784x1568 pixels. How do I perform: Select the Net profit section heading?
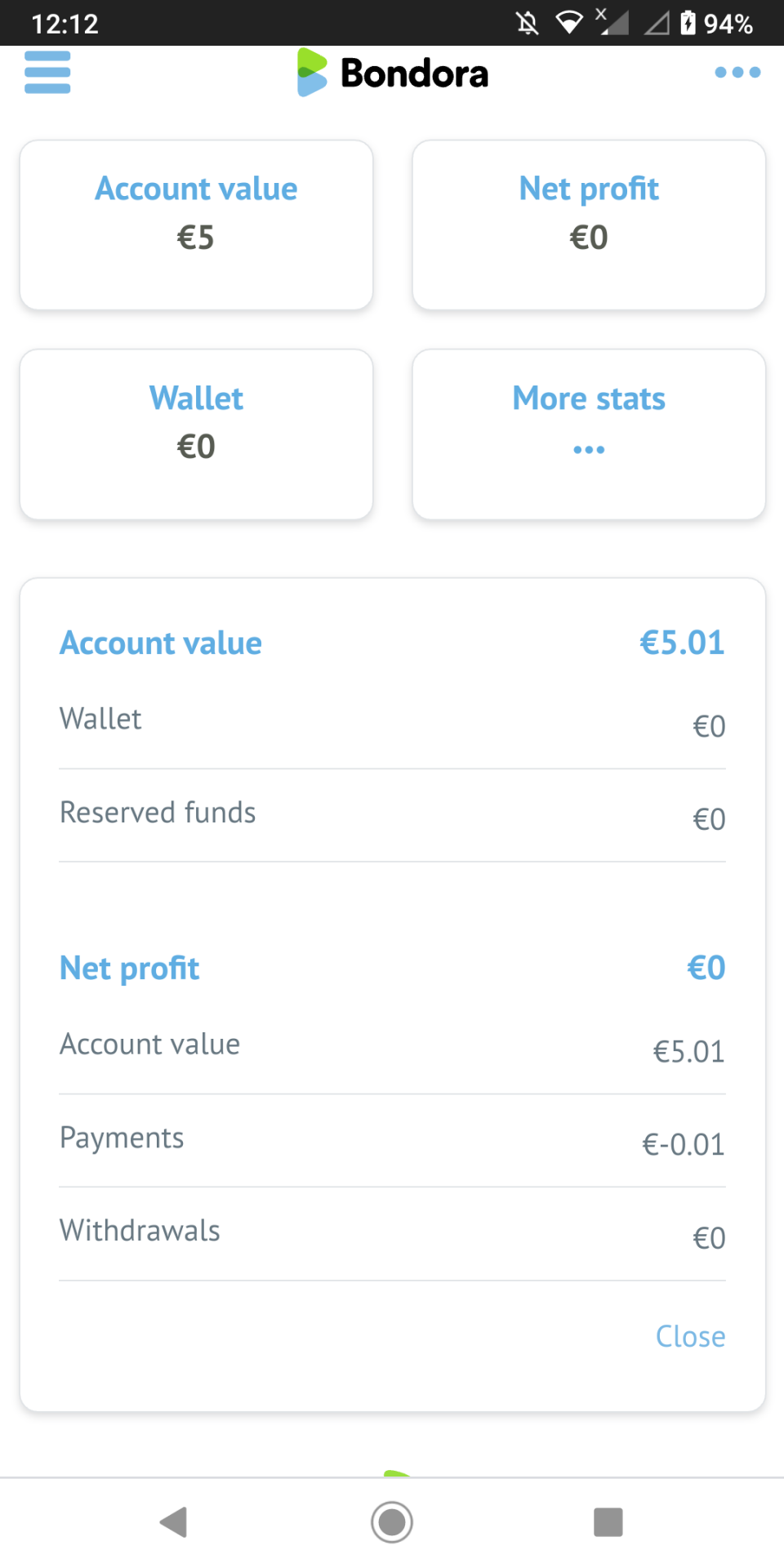click(x=130, y=969)
